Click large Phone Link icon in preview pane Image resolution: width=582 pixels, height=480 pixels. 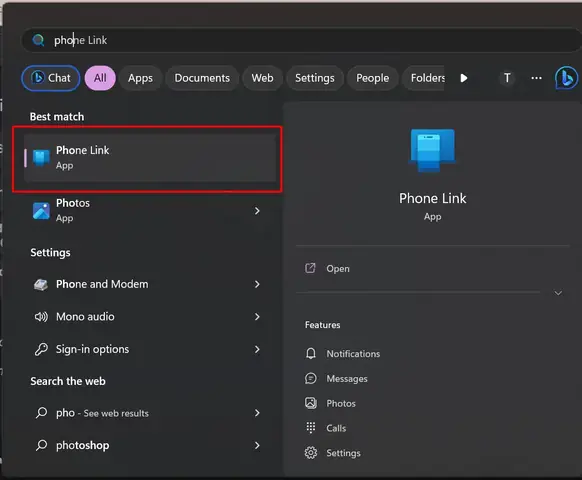[432, 150]
